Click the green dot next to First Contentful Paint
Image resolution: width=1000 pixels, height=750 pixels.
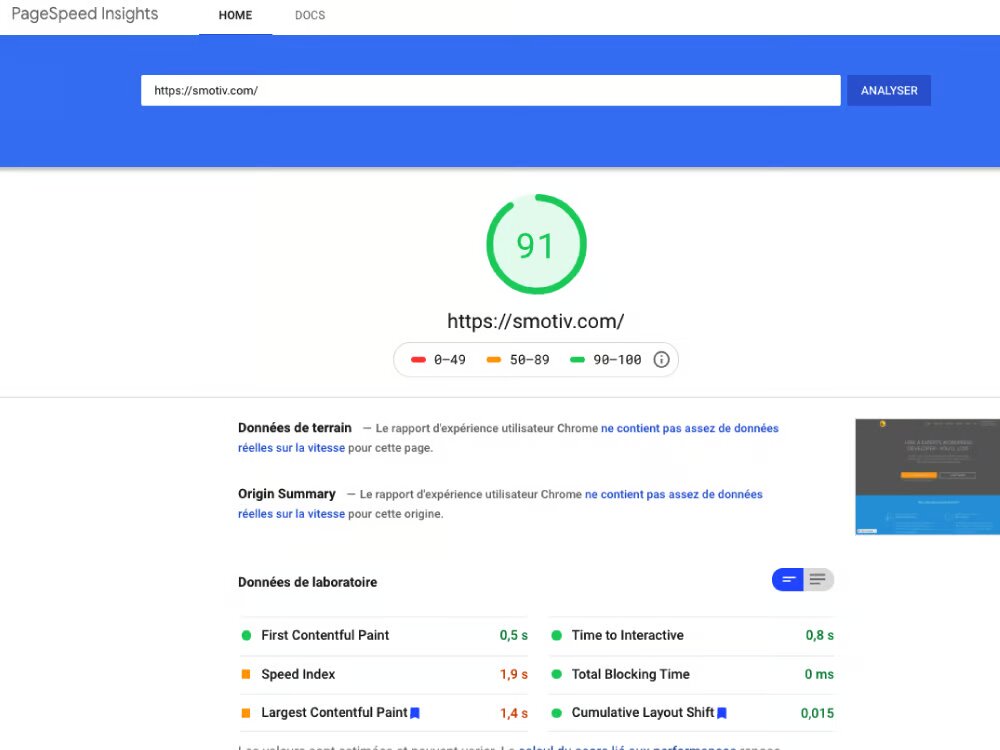click(246, 635)
